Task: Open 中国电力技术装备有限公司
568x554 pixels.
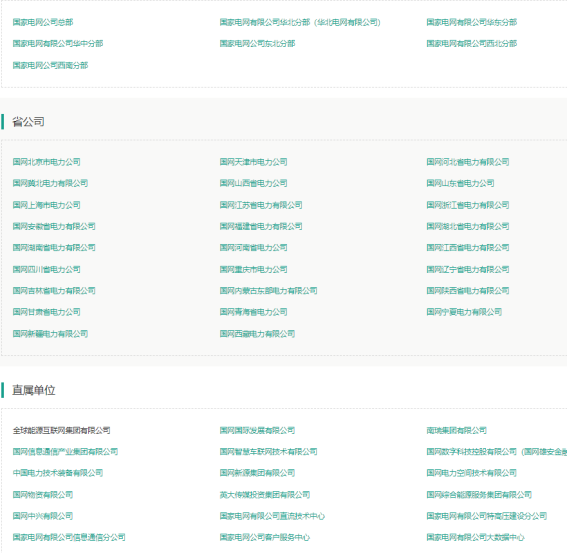Action: pos(58,473)
